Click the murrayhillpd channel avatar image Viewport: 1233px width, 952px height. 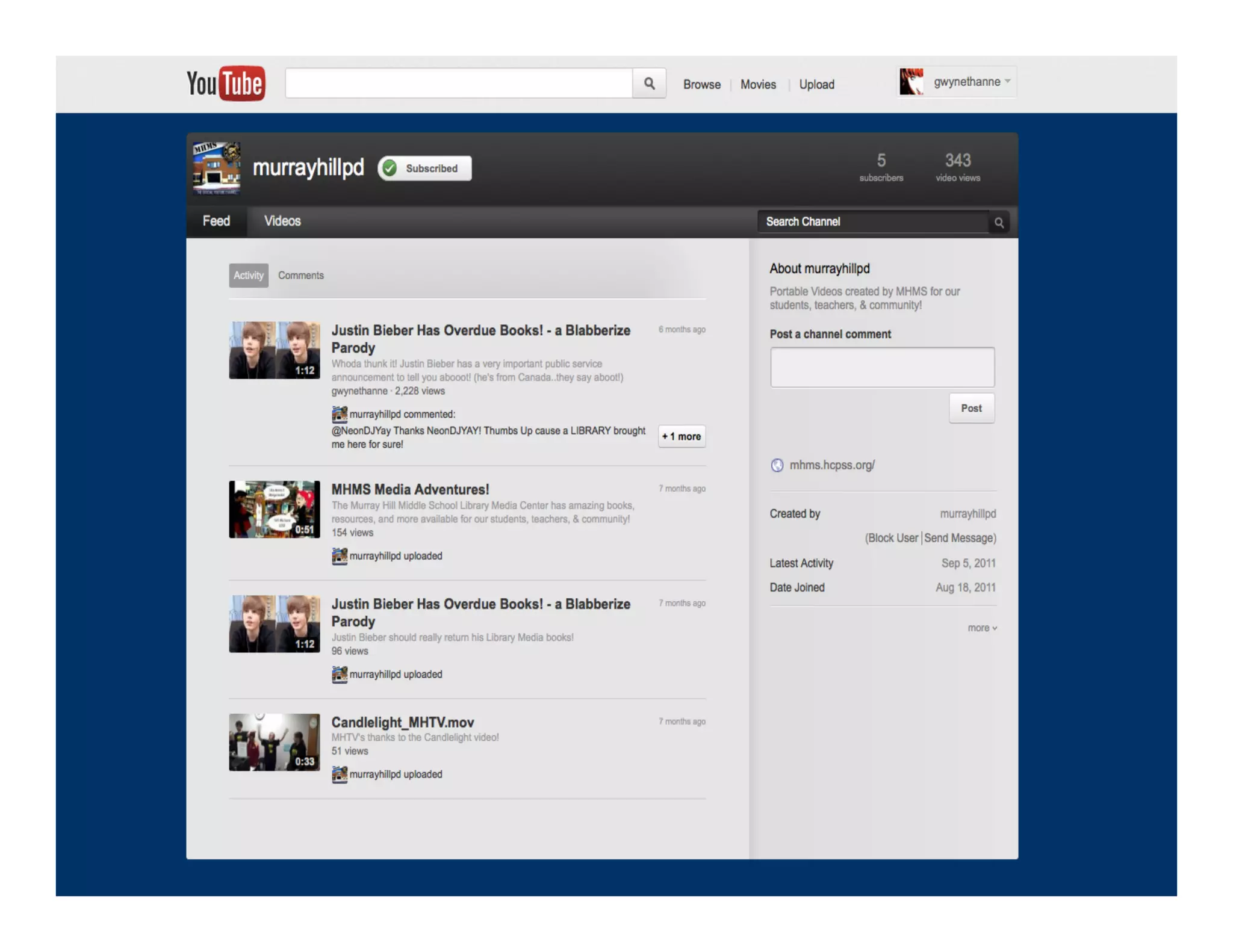[x=217, y=168]
